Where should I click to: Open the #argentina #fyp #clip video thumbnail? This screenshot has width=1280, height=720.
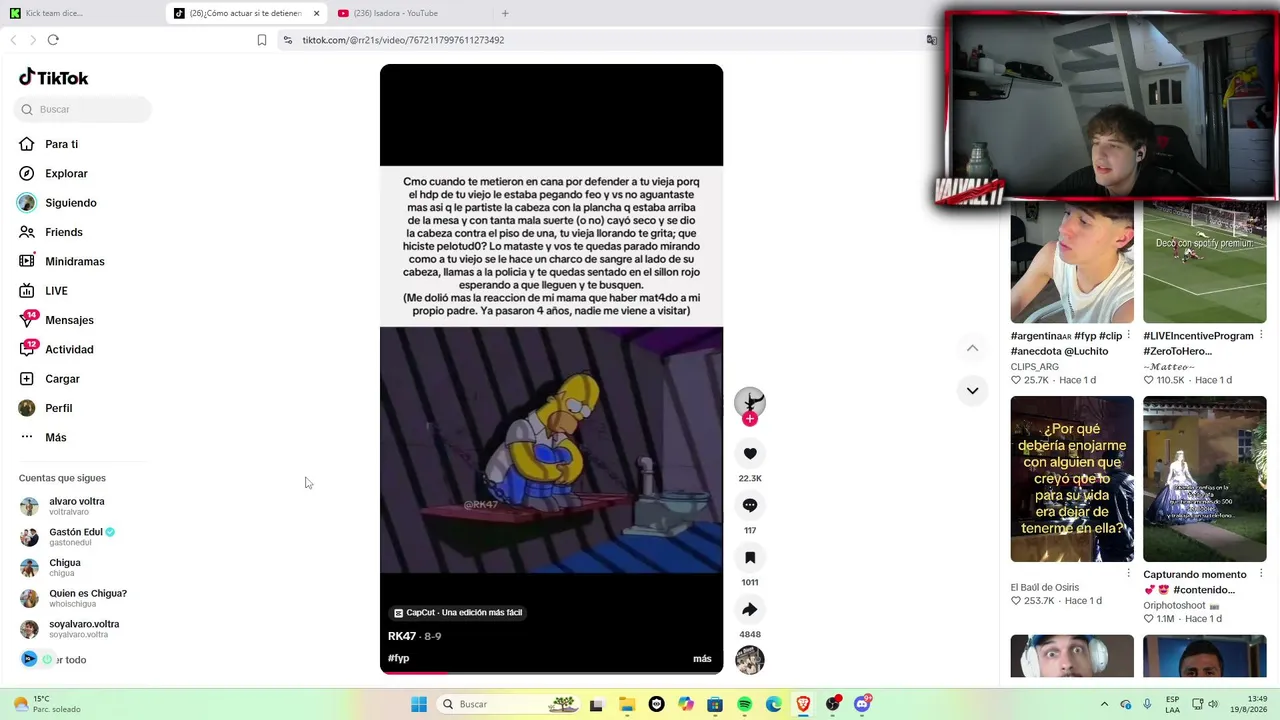point(1072,262)
